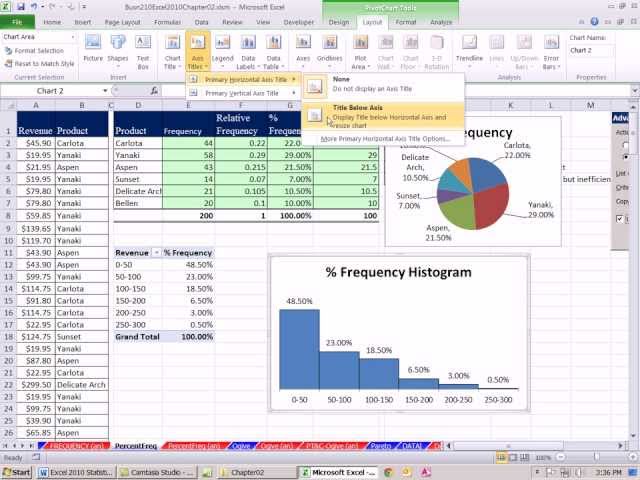640x480 pixels.
Task: Open the File tab
Action: (x=17, y=22)
